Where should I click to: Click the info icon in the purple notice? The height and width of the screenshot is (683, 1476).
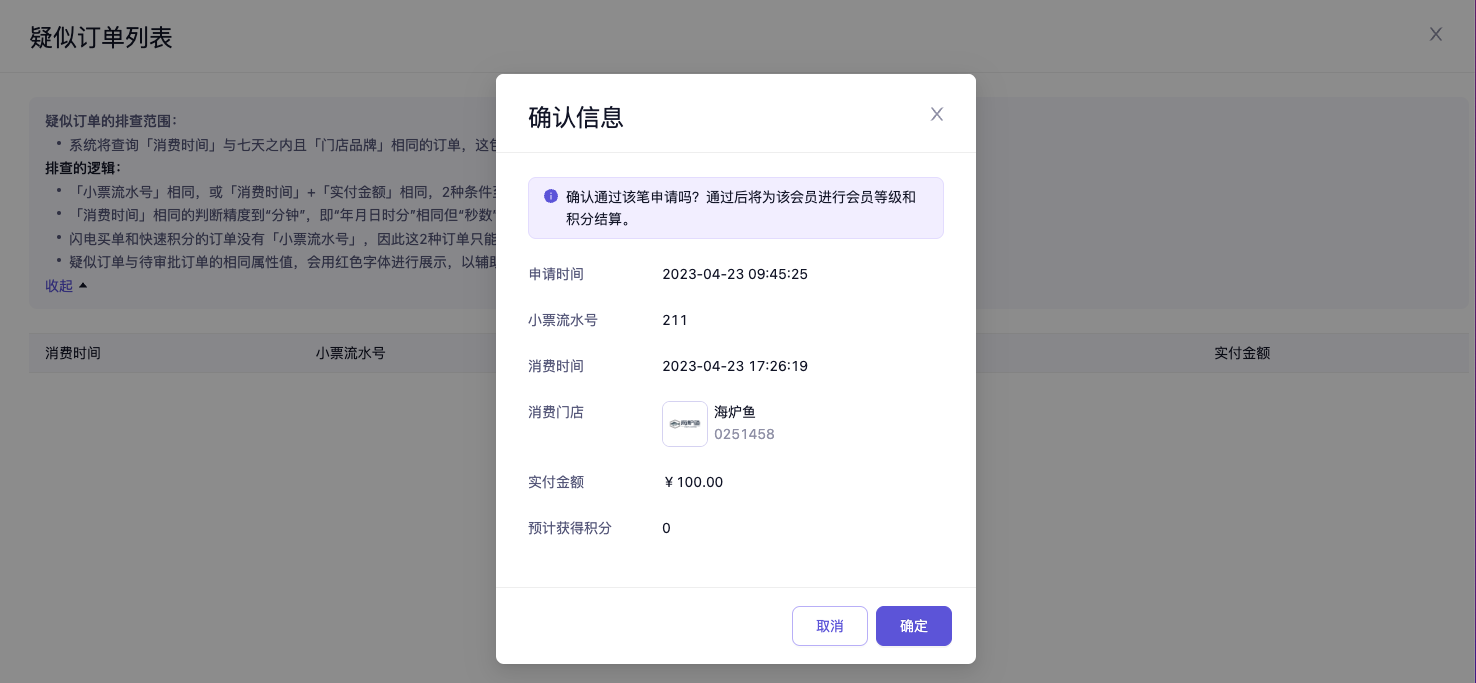click(x=551, y=197)
